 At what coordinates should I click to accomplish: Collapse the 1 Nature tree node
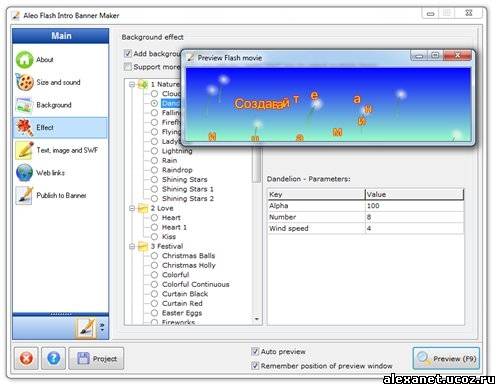point(132,84)
